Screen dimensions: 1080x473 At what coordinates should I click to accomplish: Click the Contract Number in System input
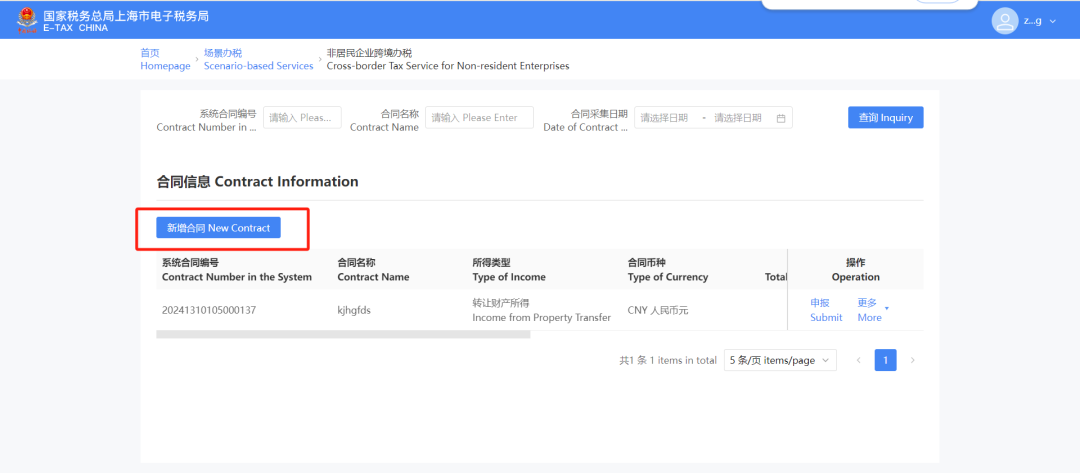[302, 118]
